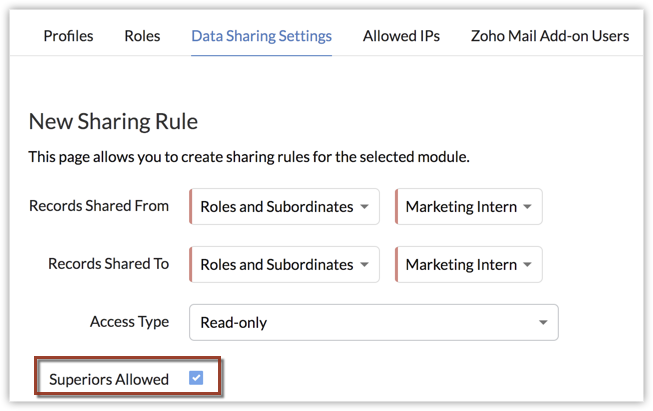Click the Records Shared From label
The width and height of the screenshot is (653, 411).
pyautogui.click(x=99, y=206)
